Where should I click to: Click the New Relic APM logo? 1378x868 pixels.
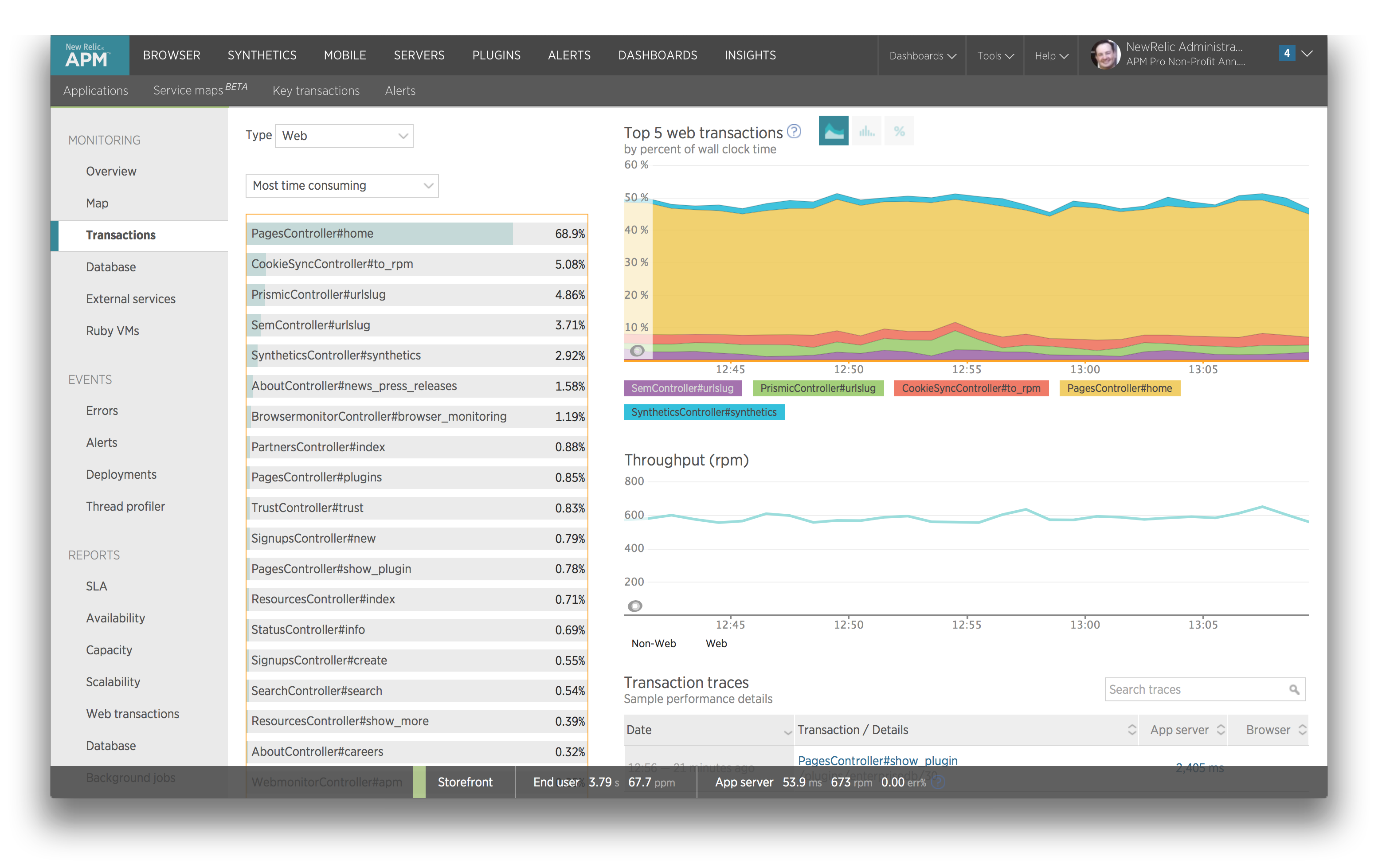[x=89, y=55]
